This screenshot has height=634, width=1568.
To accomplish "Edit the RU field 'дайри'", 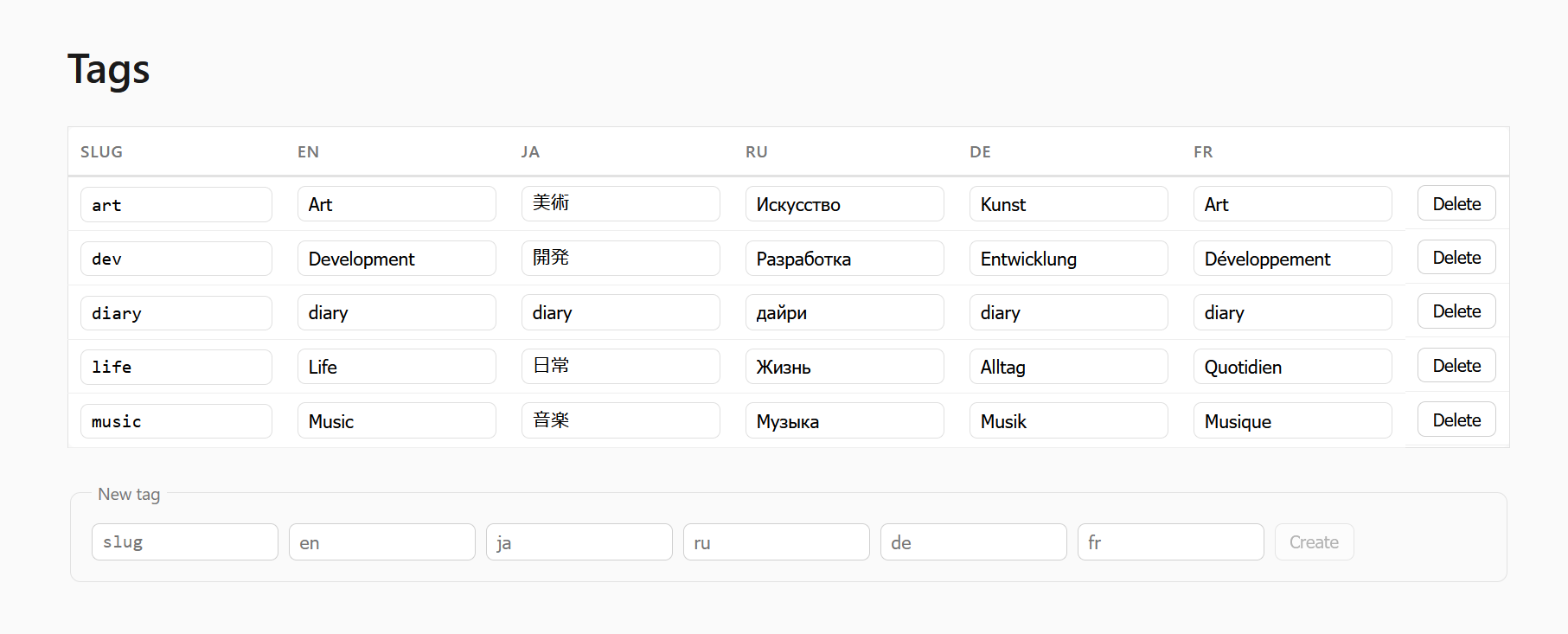I will click(x=845, y=311).
